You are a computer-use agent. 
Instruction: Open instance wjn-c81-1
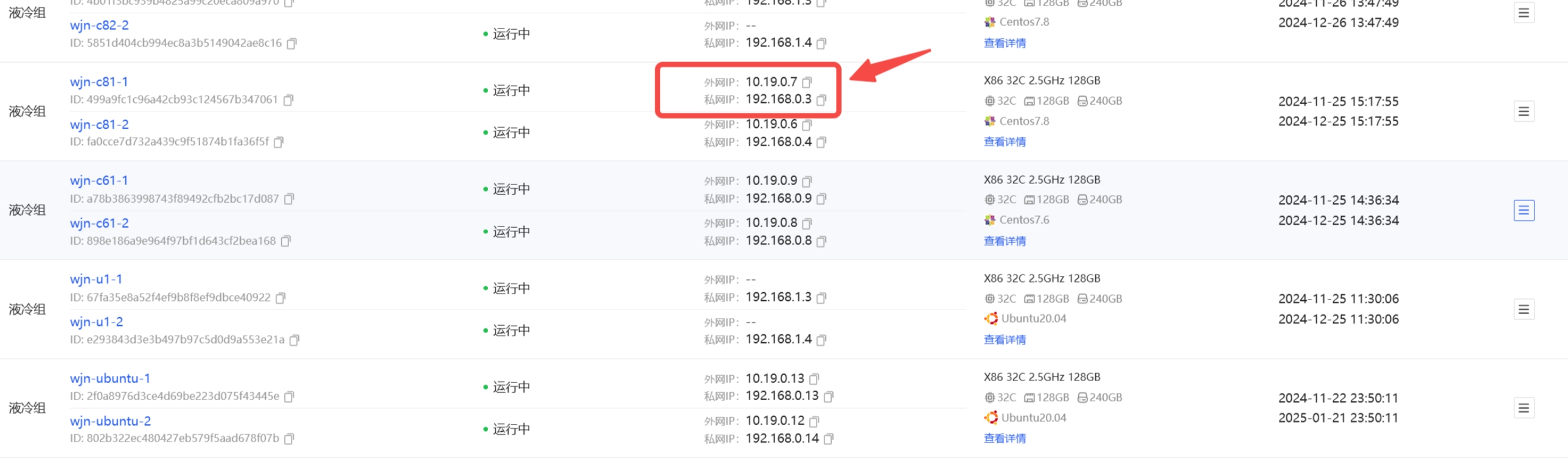pos(99,82)
